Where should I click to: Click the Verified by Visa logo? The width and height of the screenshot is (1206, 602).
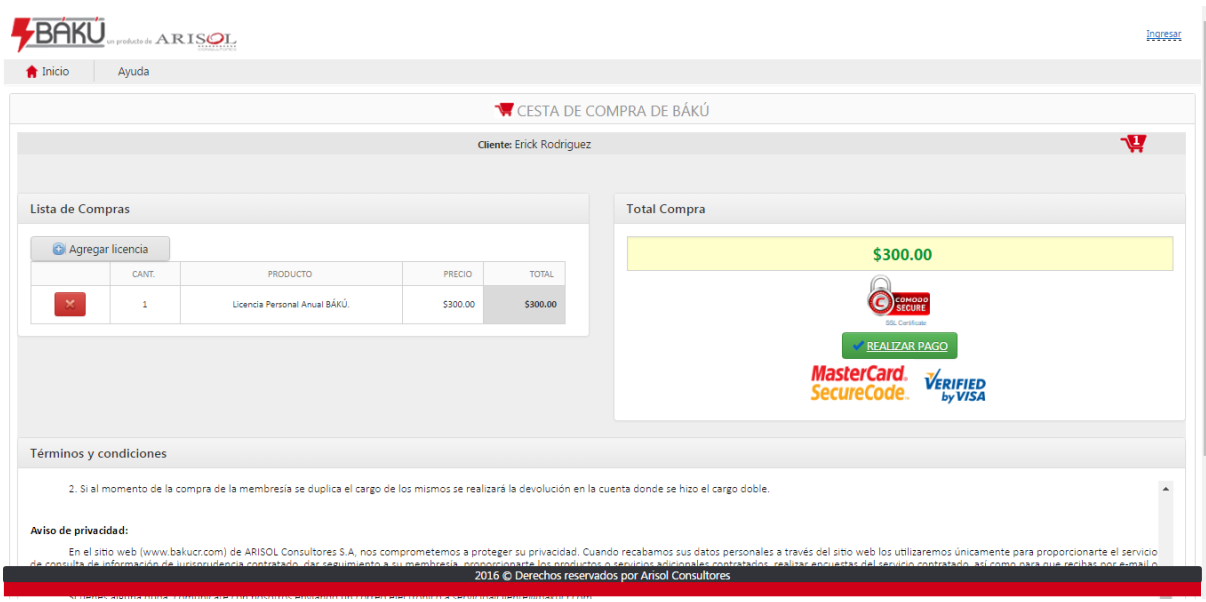(x=955, y=386)
